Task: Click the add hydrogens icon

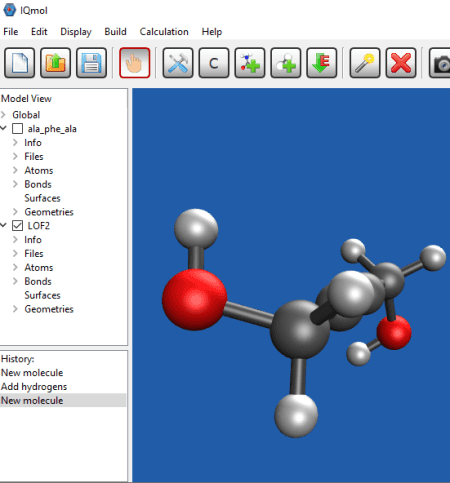Action: click(286, 63)
